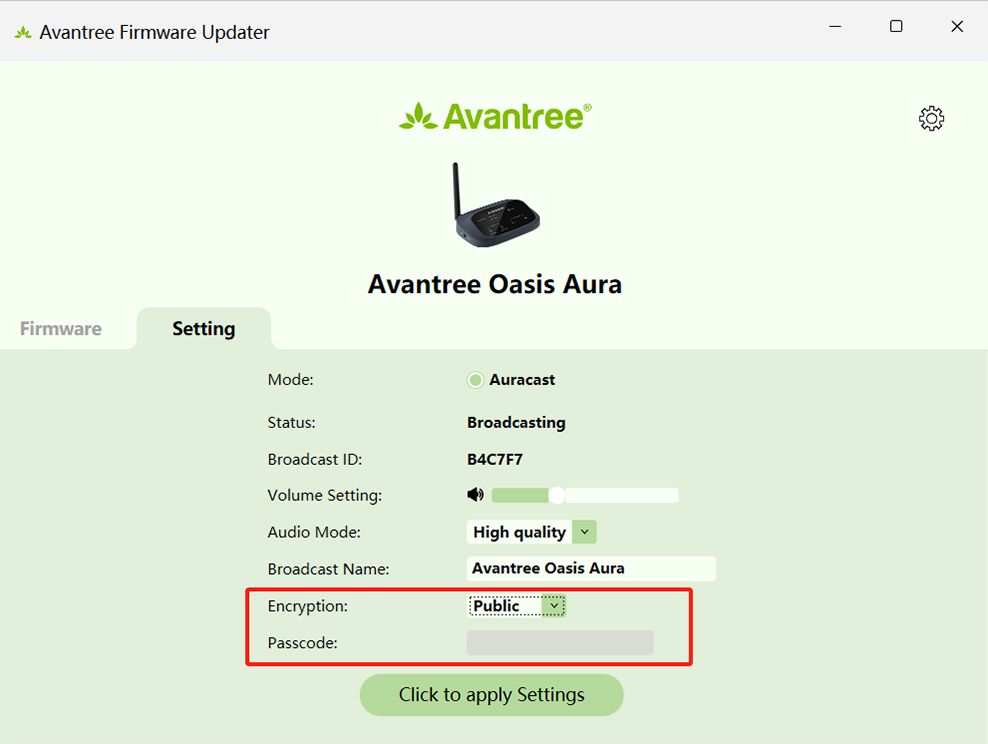Screen dimensions: 988x744
Task: Open the Encryption dropdown showing Public
Action: [554, 606]
